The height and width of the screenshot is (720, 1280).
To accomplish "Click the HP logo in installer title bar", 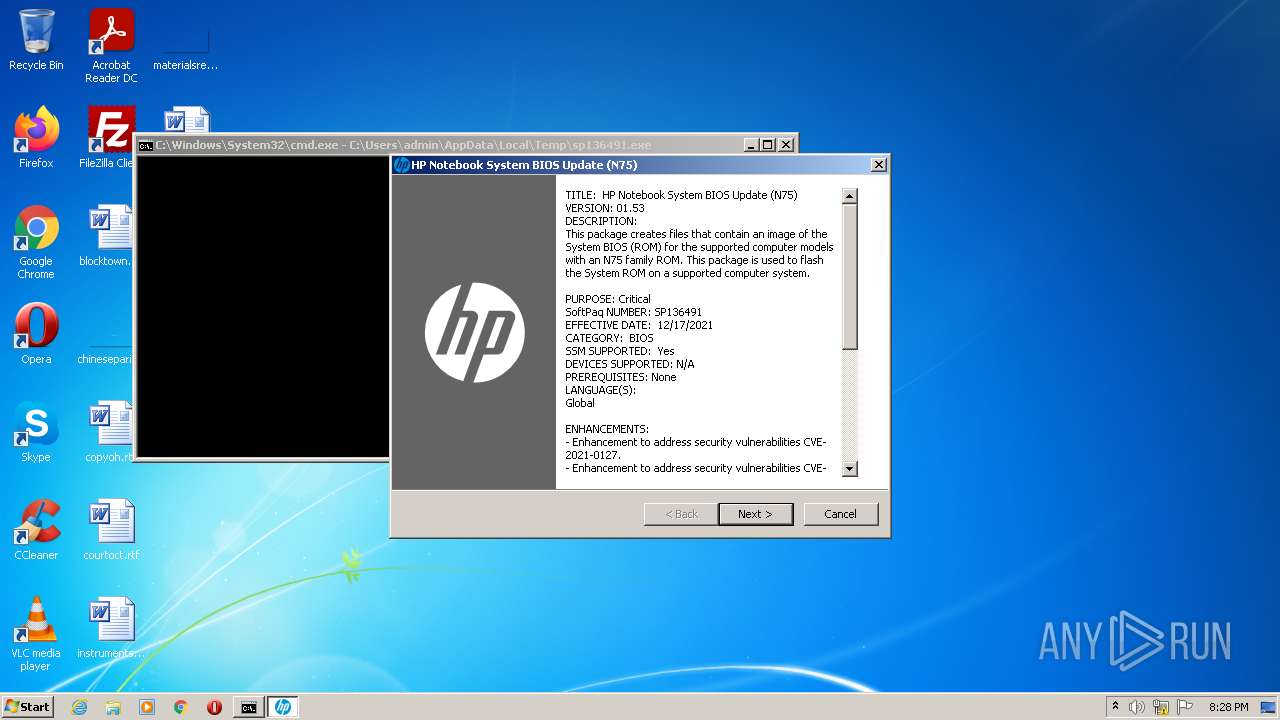I will click(401, 165).
